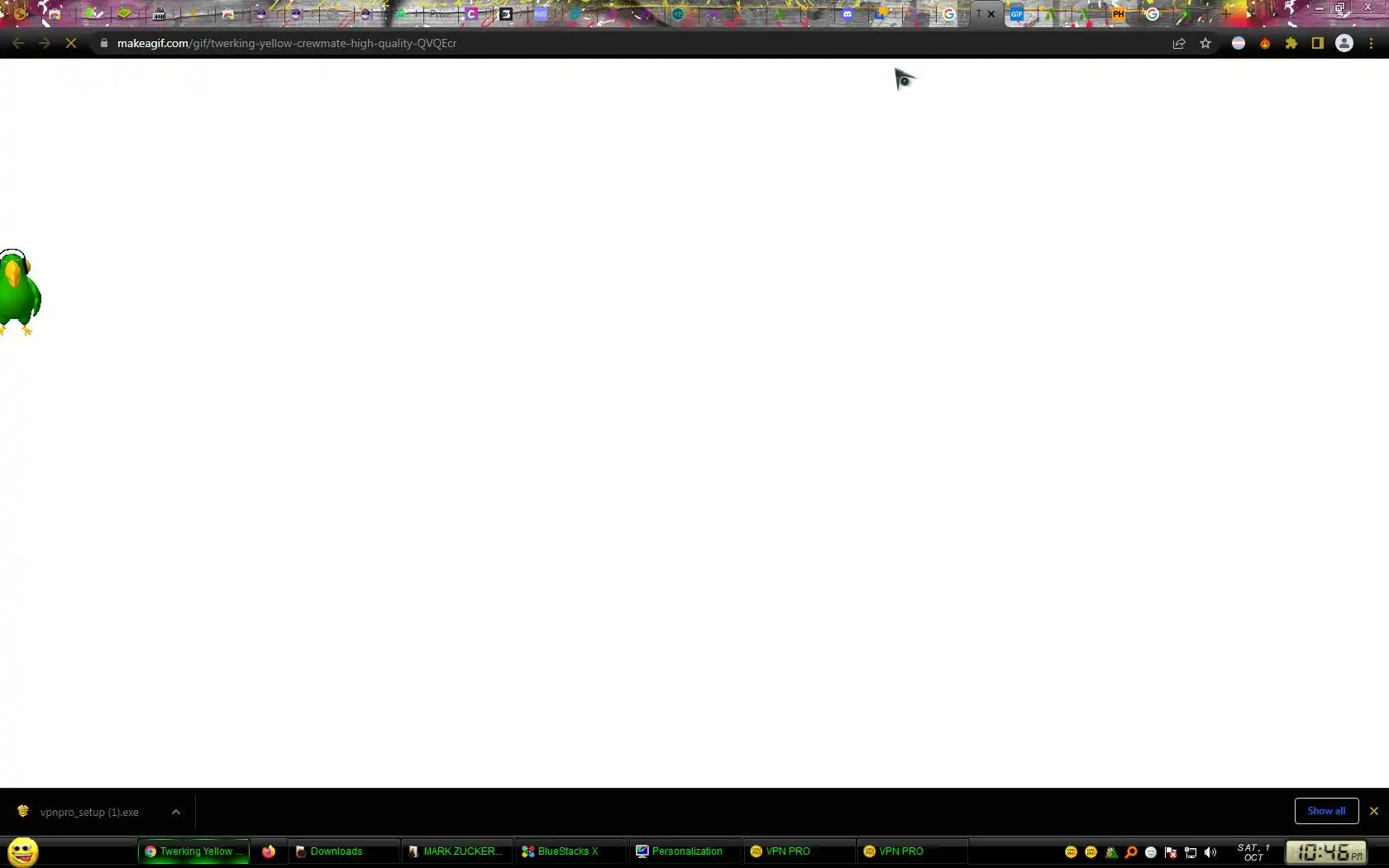Screen dimensions: 1389x868
Task: Show all downloads
Action: (x=1326, y=811)
